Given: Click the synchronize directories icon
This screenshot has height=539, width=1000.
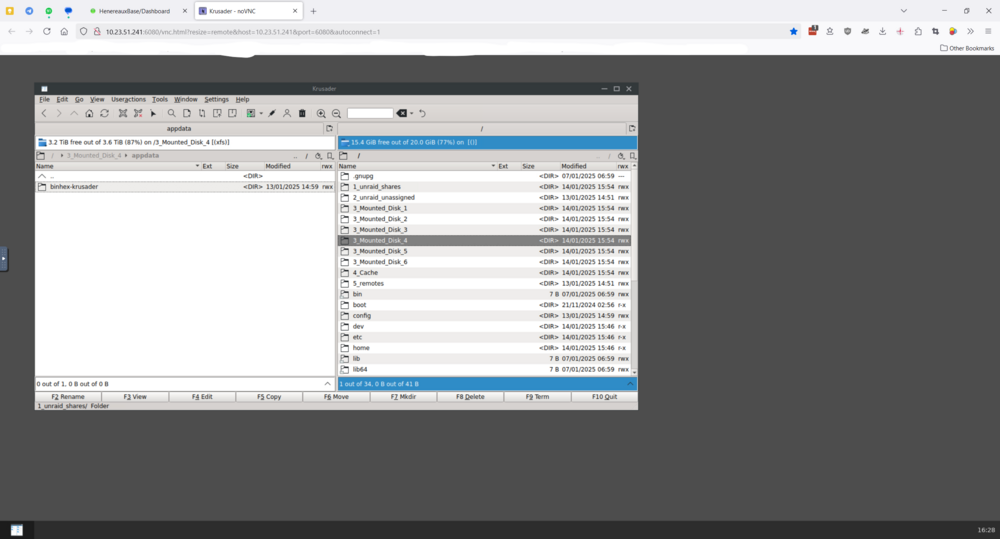Looking at the screenshot, I should [x=202, y=114].
